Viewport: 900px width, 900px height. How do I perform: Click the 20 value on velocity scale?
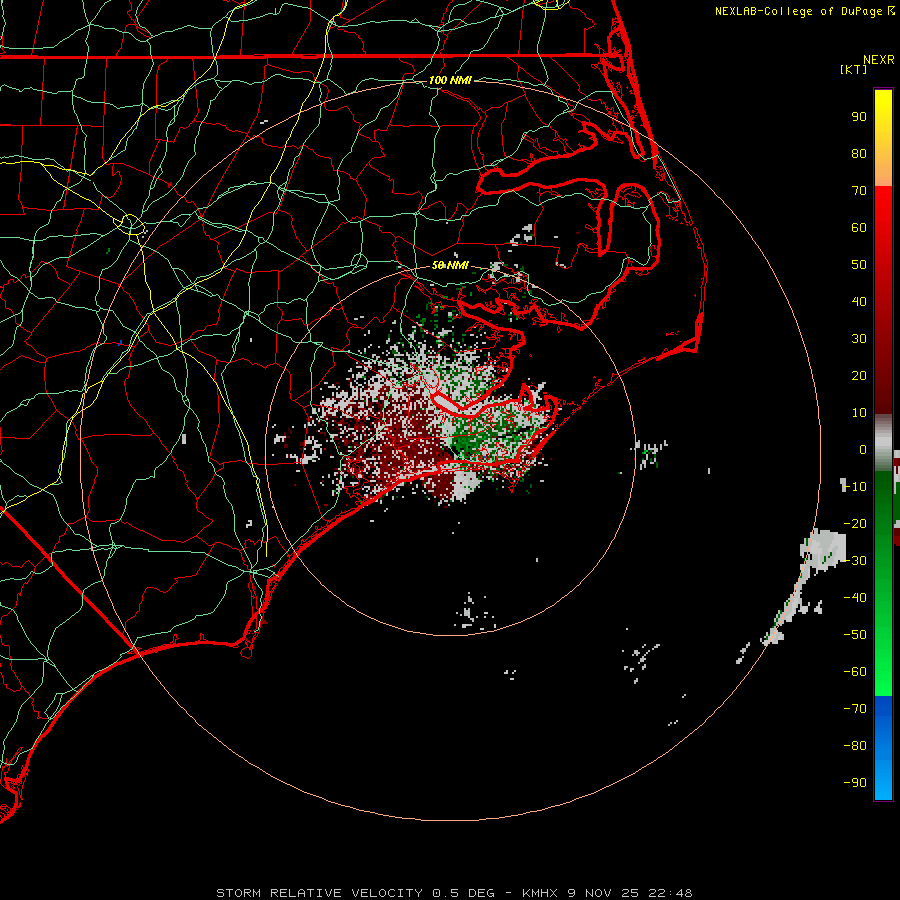(x=859, y=376)
